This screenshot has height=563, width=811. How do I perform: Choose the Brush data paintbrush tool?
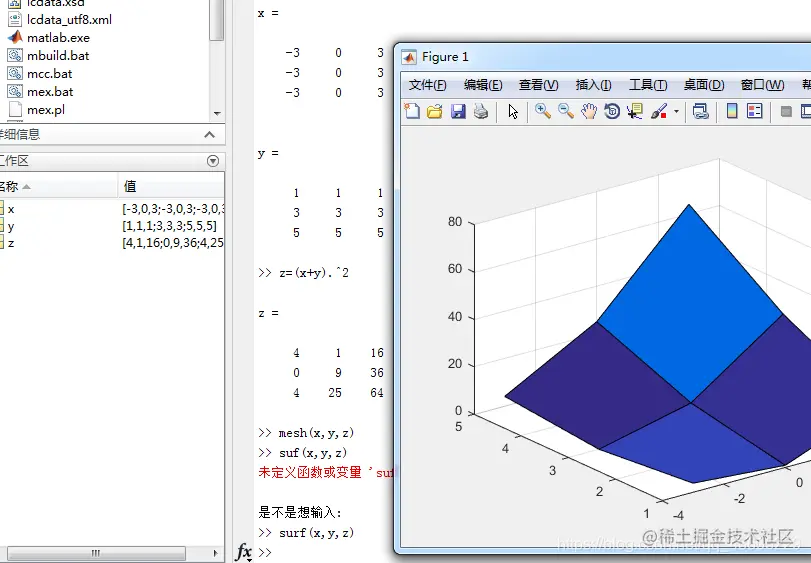pyautogui.click(x=659, y=111)
